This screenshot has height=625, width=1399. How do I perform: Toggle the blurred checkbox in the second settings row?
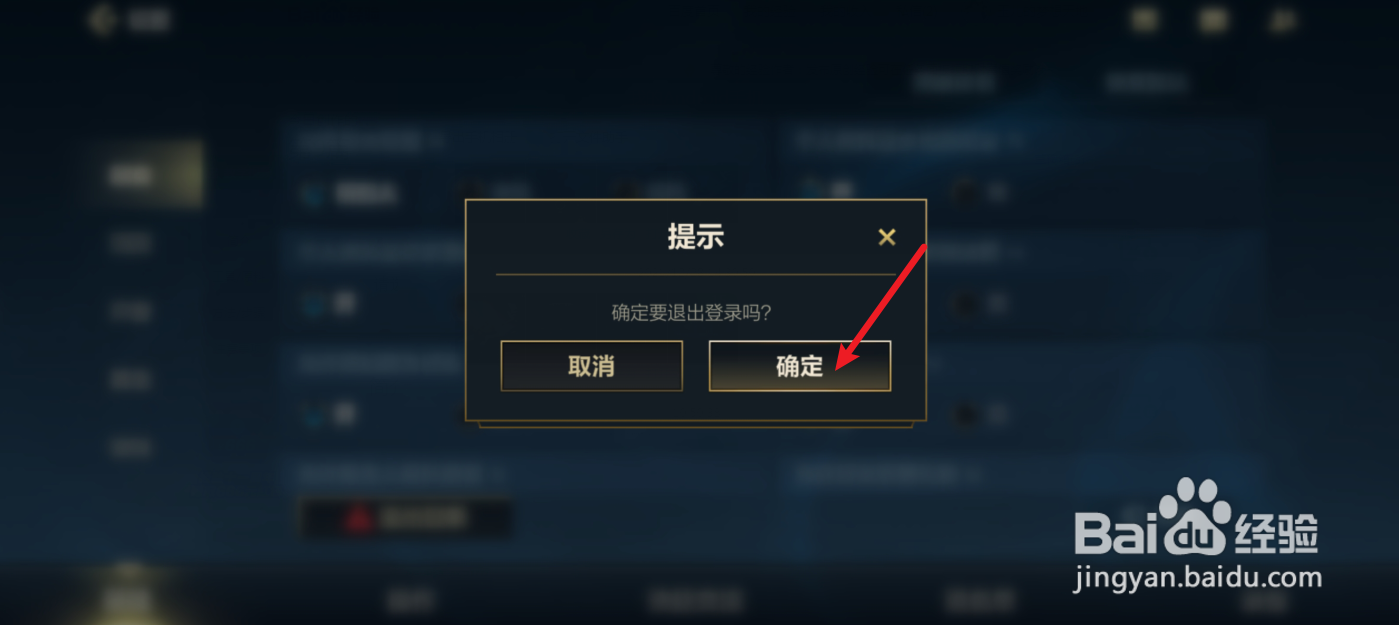(x=314, y=302)
